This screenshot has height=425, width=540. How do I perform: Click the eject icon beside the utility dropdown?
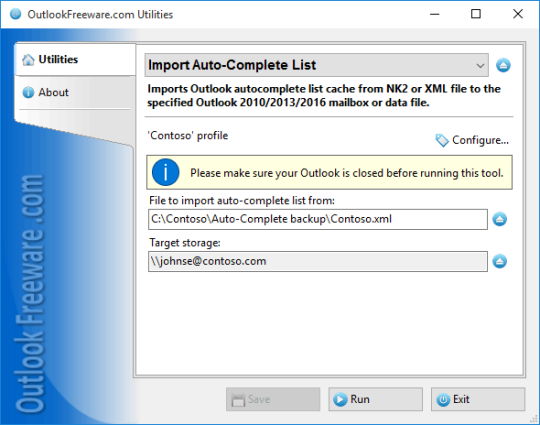503,65
